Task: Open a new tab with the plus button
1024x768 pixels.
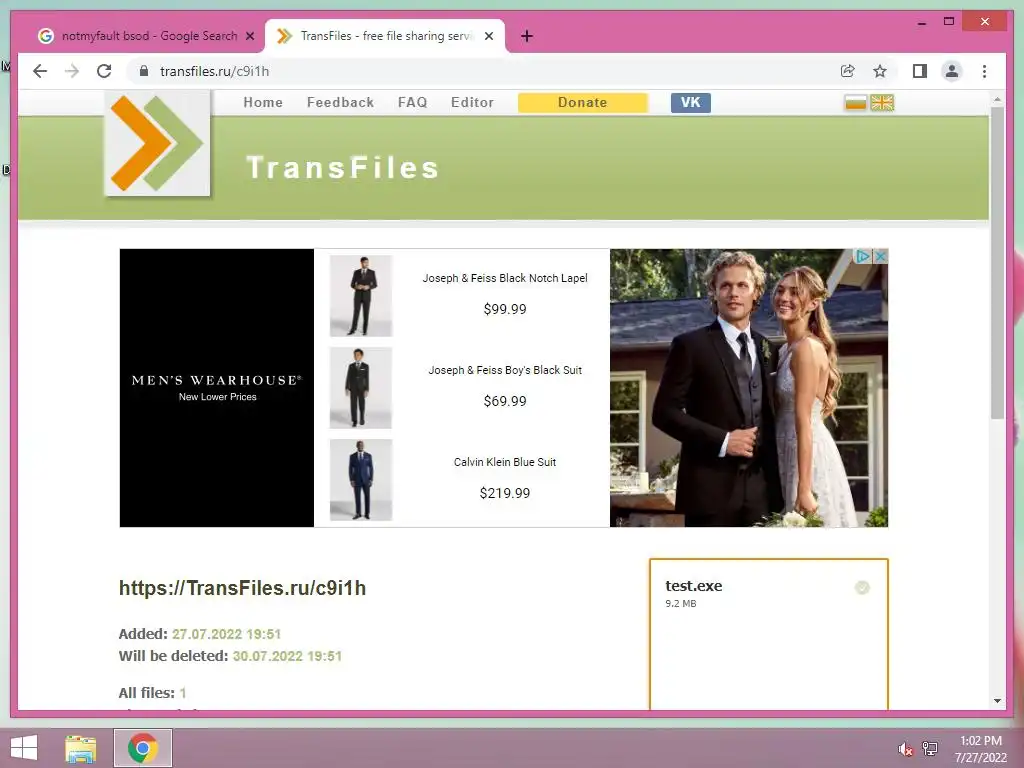Action: click(527, 37)
